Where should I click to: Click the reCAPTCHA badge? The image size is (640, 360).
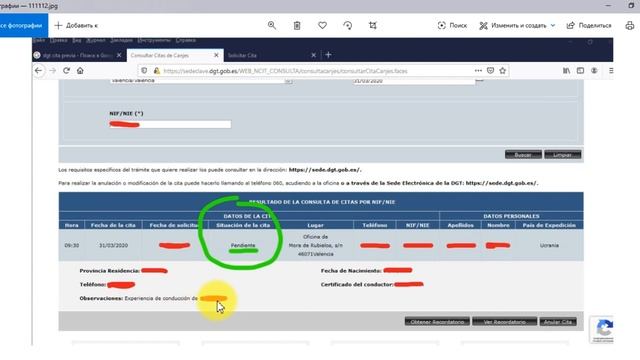(x=603, y=329)
